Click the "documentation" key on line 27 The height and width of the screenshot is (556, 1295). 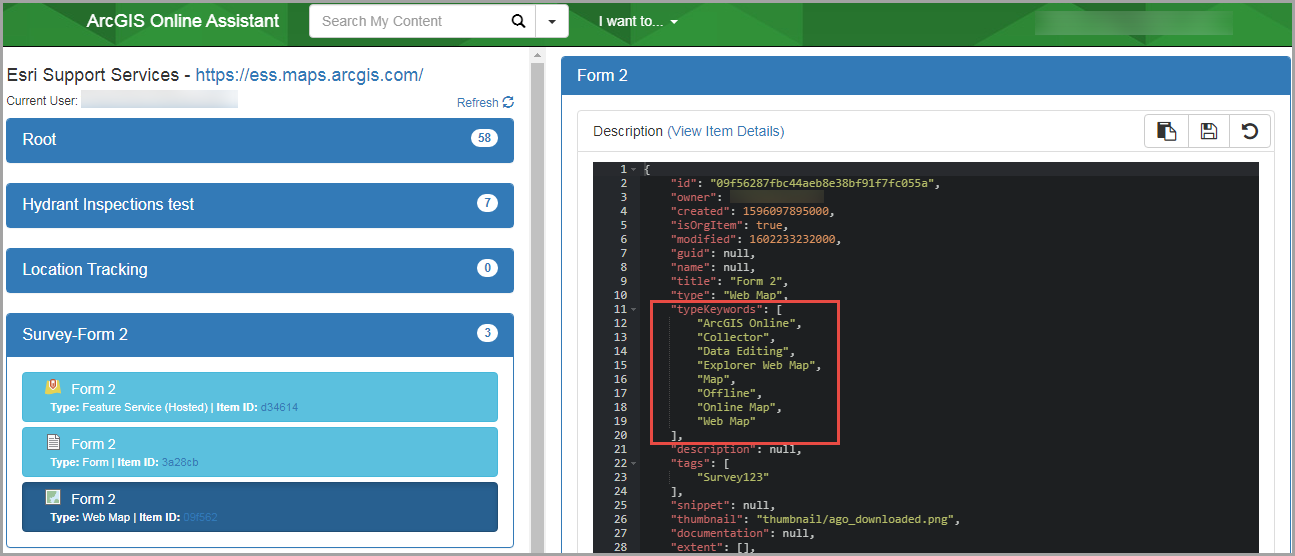tap(719, 533)
